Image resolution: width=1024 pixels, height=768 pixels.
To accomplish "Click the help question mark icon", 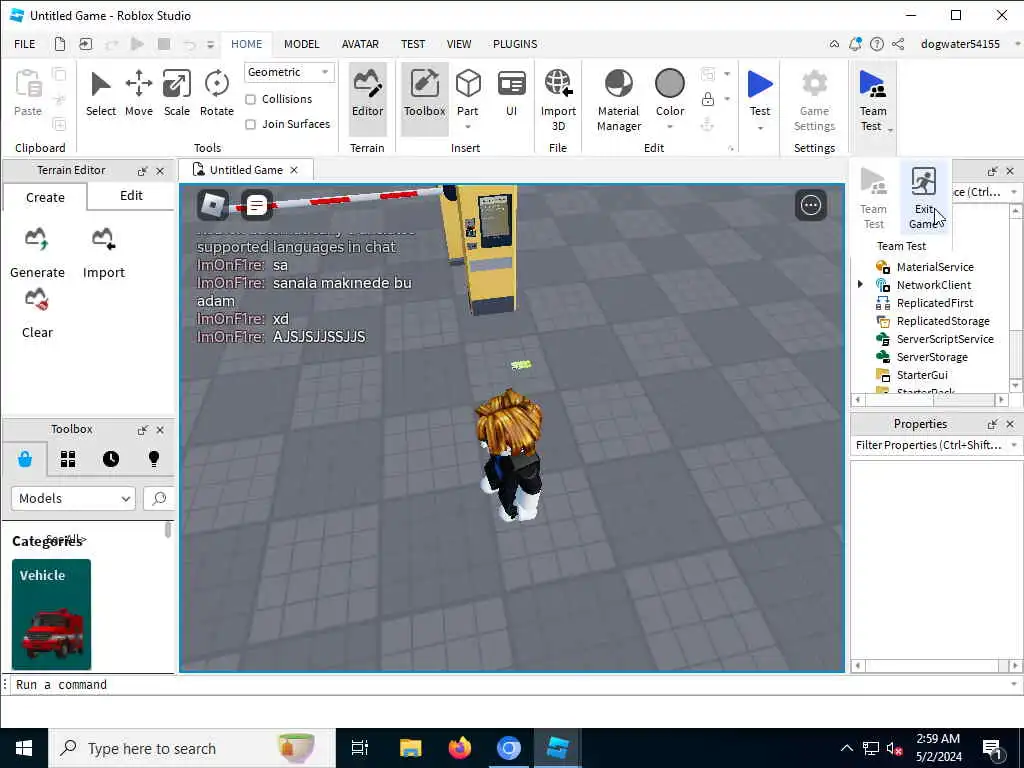I will pyautogui.click(x=877, y=44).
